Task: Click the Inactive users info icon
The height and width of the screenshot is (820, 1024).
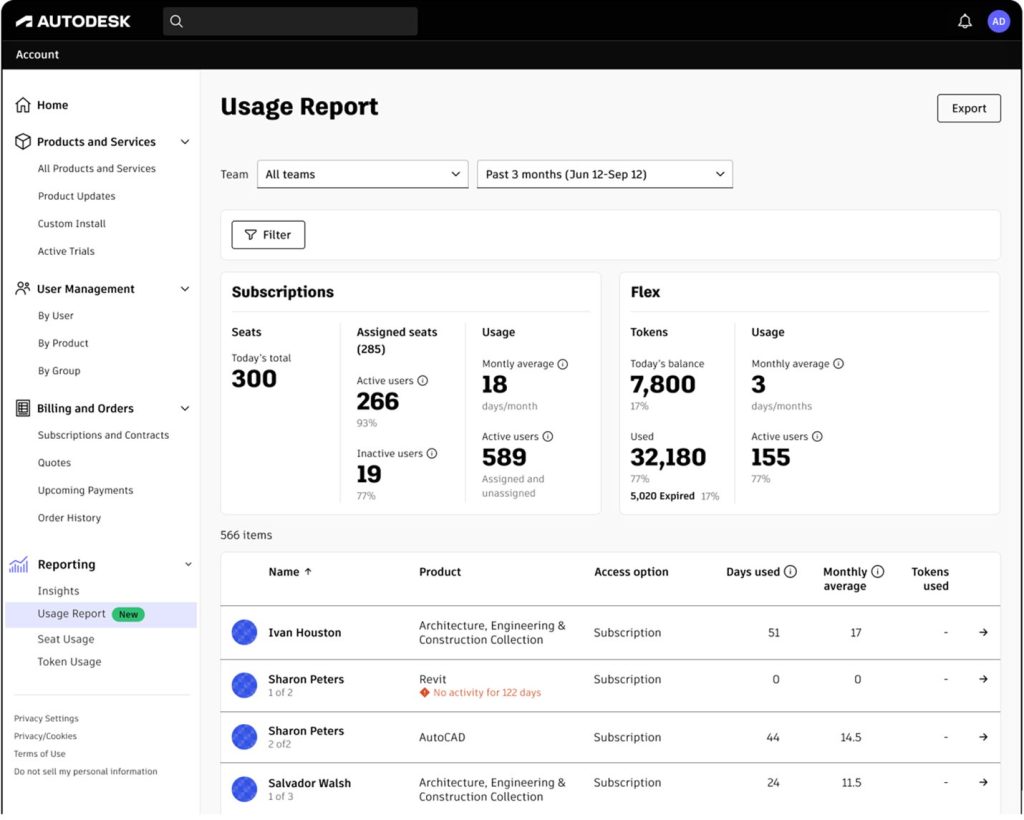Action: click(432, 454)
